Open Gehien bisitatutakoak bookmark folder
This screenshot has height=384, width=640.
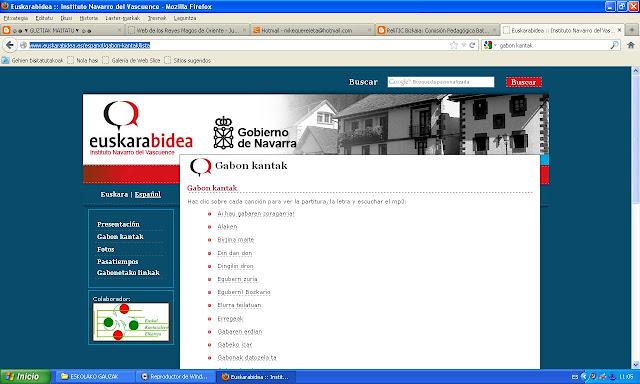(33, 60)
